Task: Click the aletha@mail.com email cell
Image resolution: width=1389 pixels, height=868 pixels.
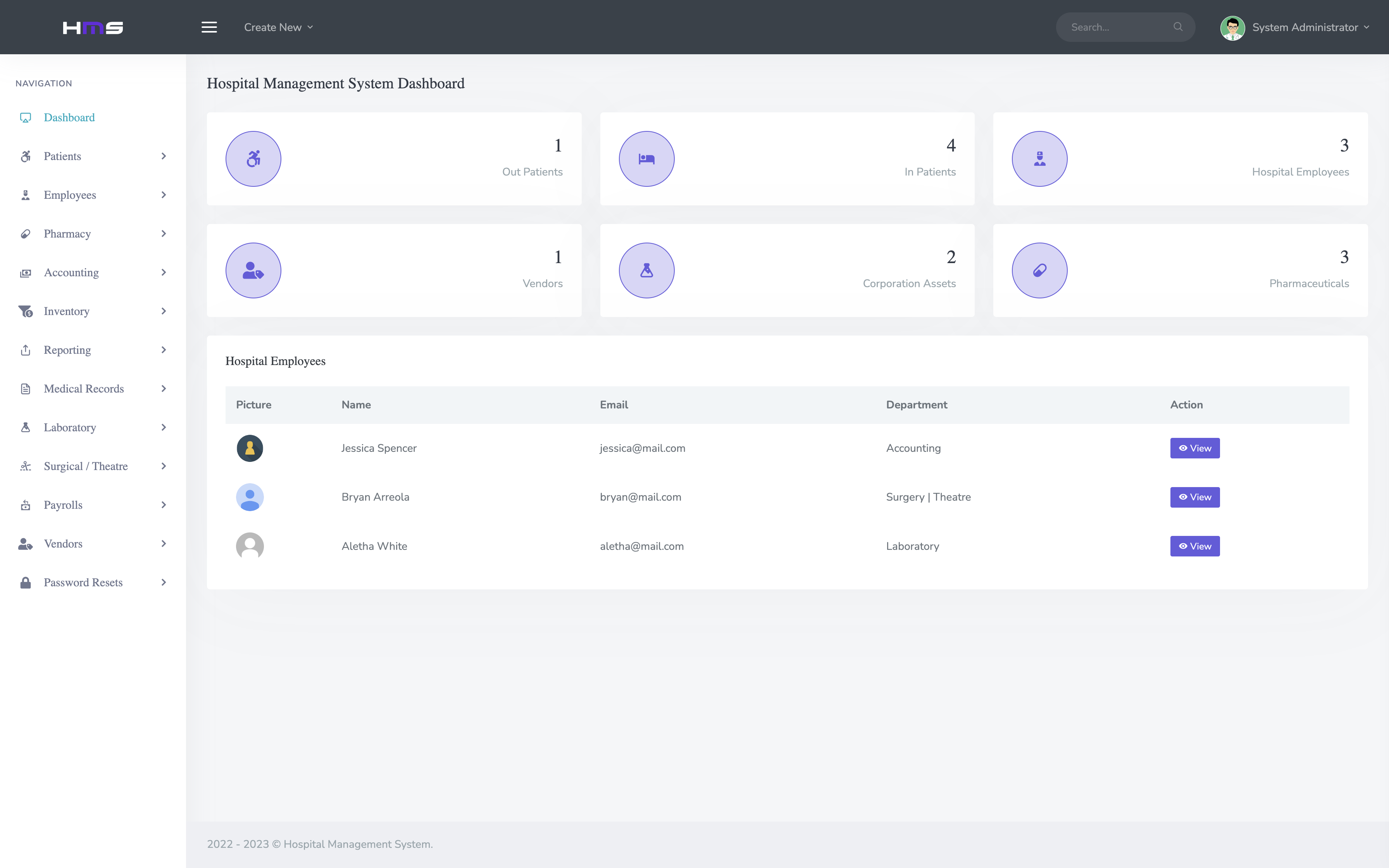Action: click(x=642, y=546)
